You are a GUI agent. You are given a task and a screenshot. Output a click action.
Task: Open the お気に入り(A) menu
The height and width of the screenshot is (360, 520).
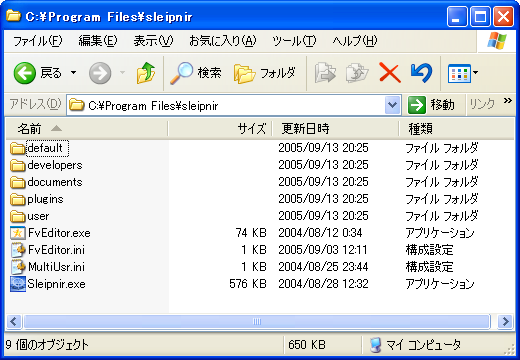223,41
